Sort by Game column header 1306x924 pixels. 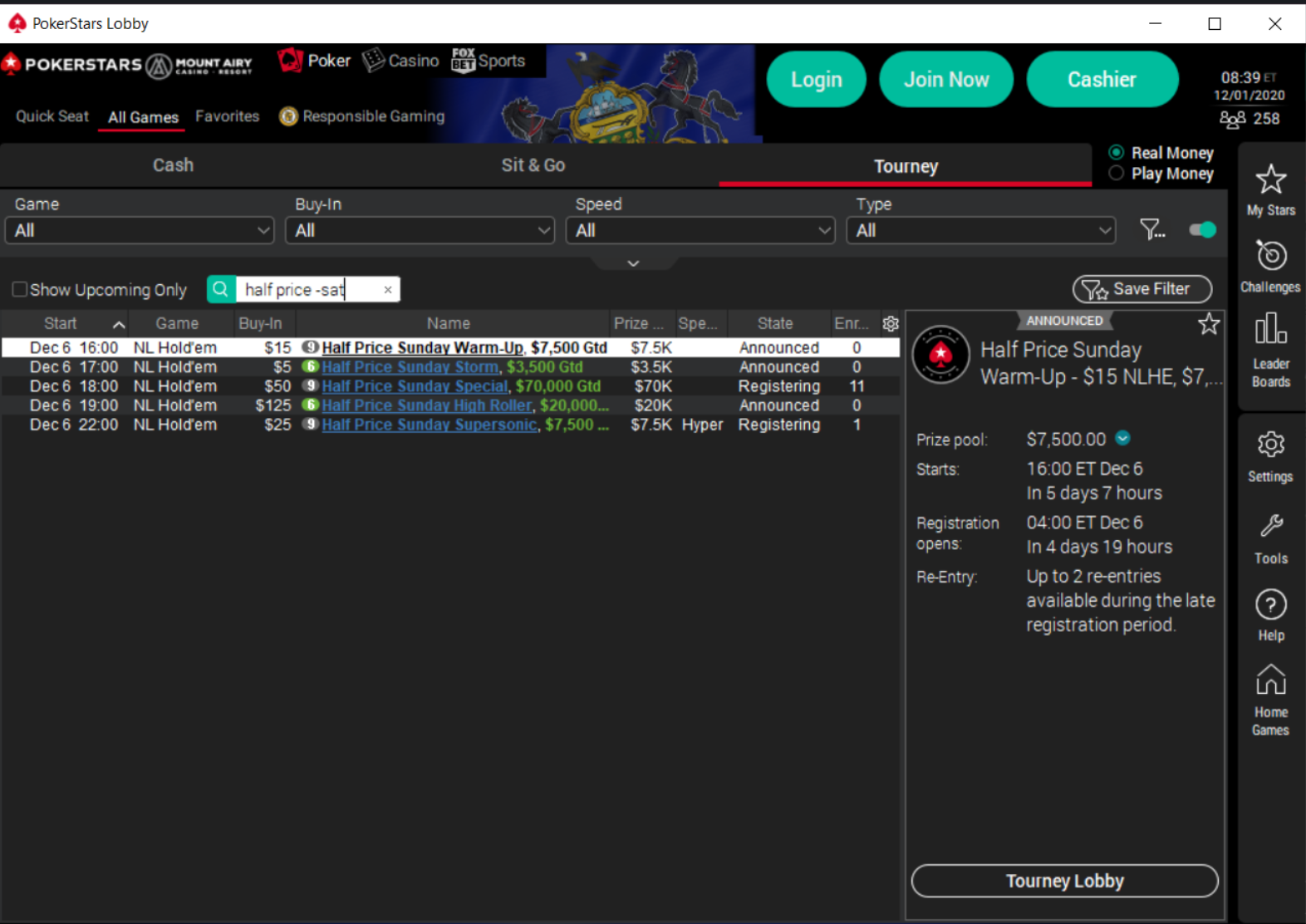coord(177,323)
